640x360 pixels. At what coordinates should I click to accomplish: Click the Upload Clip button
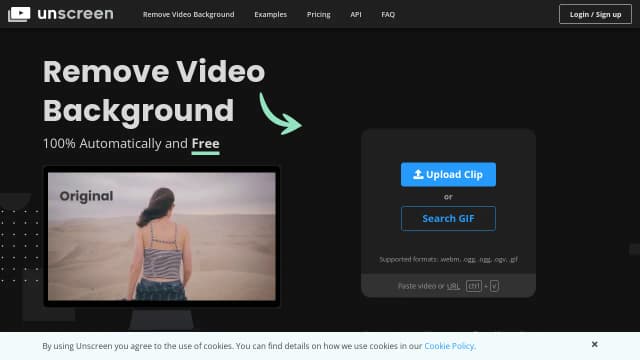tap(448, 174)
